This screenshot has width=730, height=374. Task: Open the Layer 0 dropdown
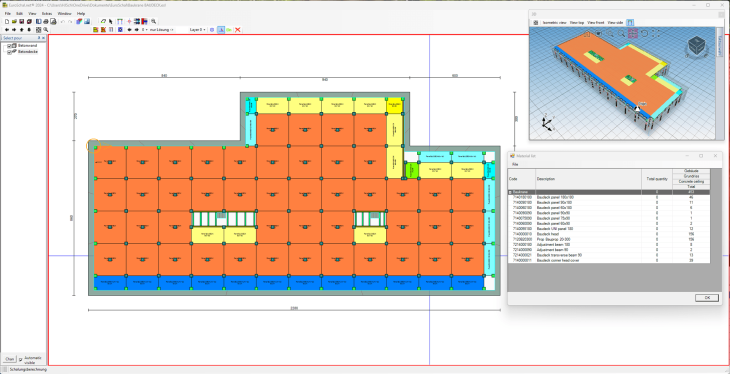[x=197, y=30]
